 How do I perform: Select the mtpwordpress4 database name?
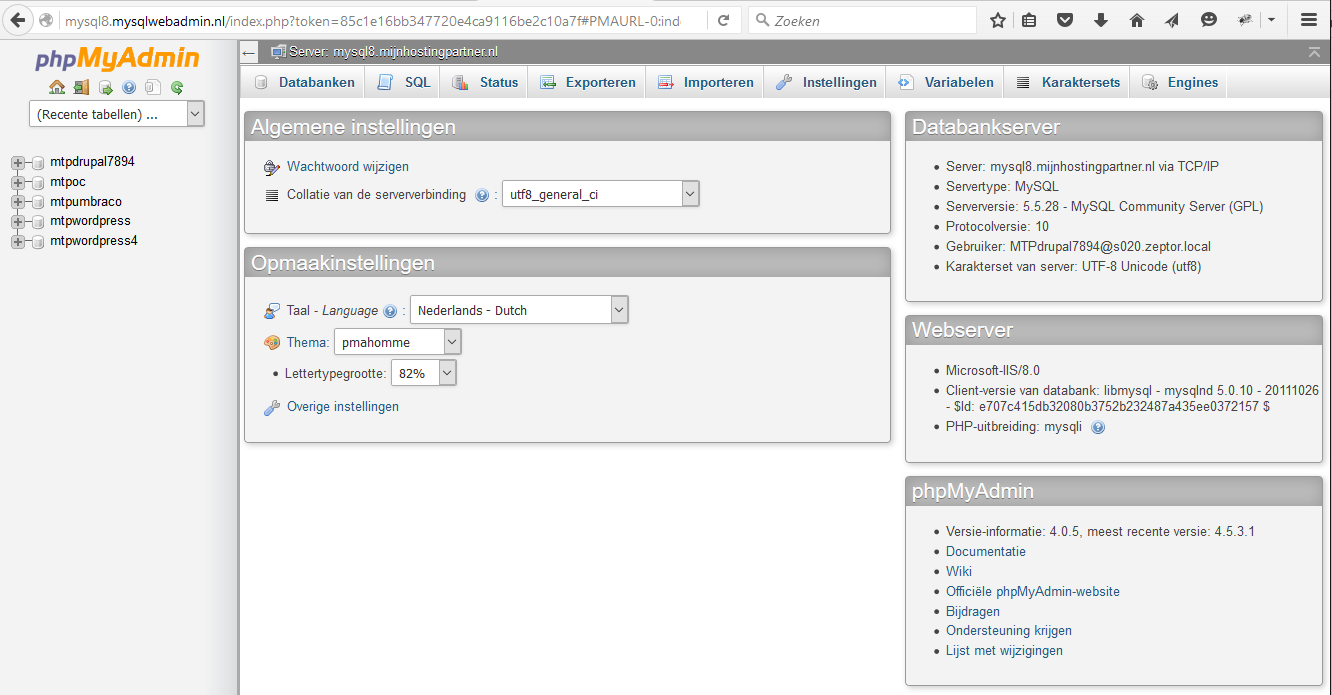point(94,241)
